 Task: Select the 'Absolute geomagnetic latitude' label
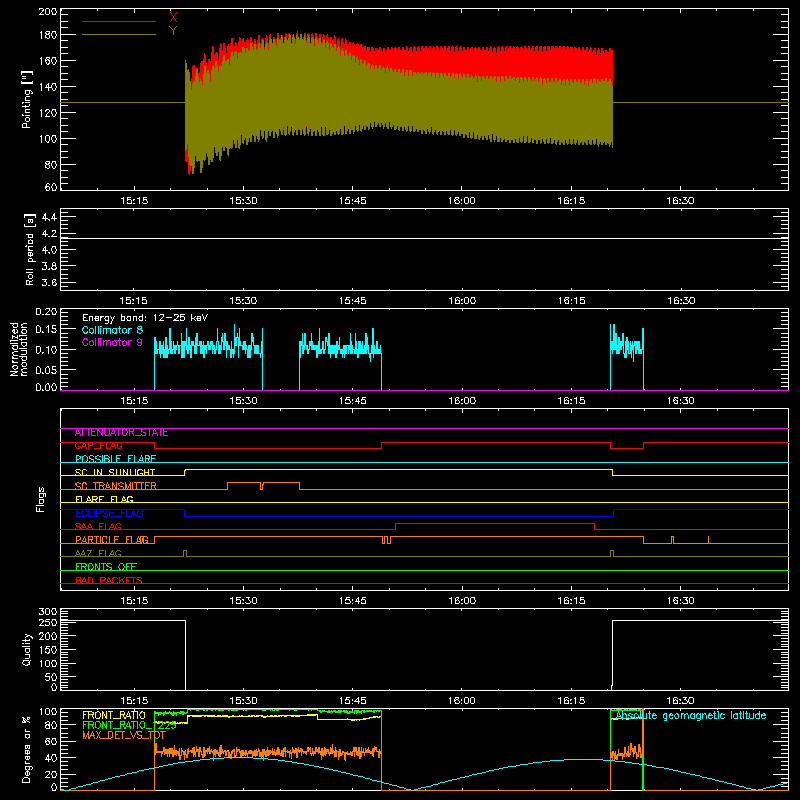[691, 716]
